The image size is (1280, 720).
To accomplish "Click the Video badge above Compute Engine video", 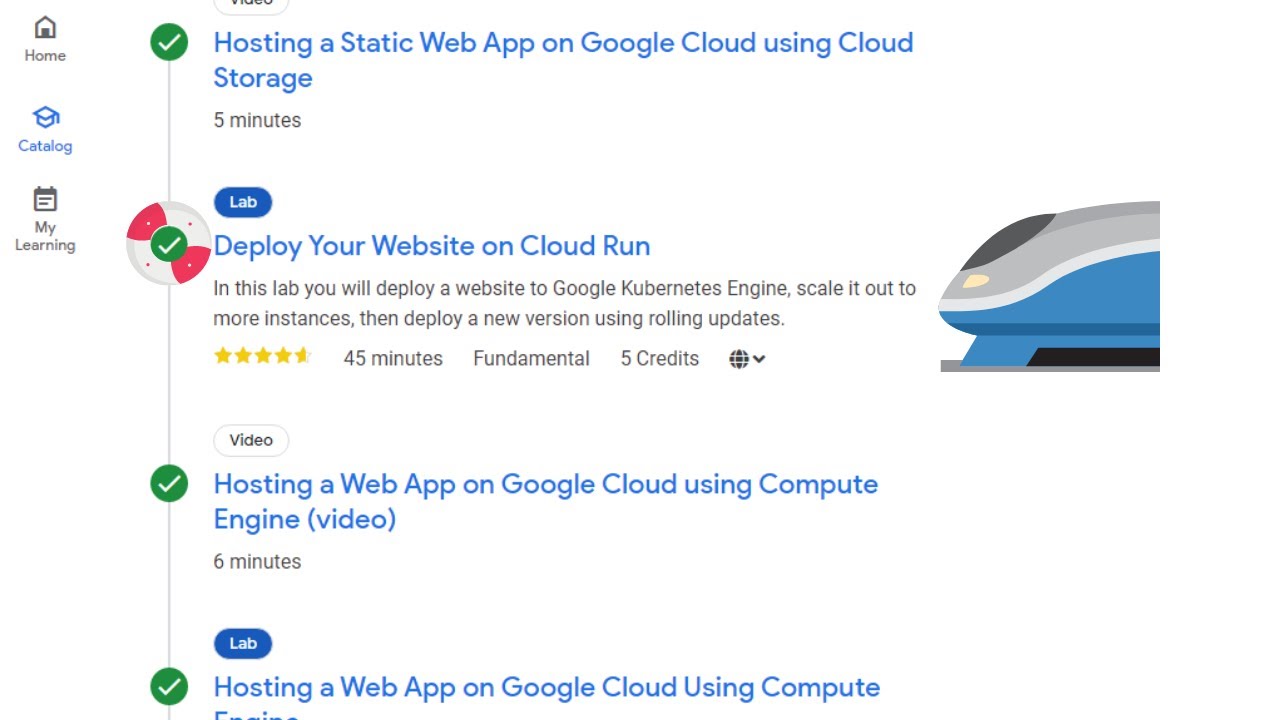I will click(251, 440).
